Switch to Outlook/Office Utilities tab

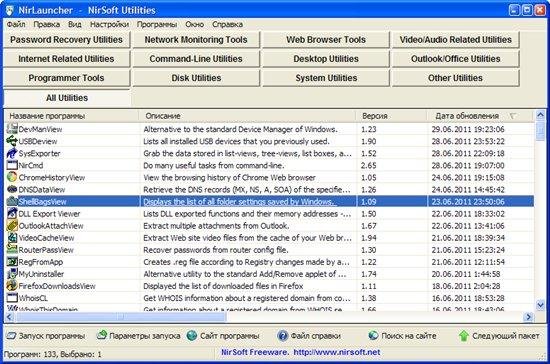pos(456,59)
